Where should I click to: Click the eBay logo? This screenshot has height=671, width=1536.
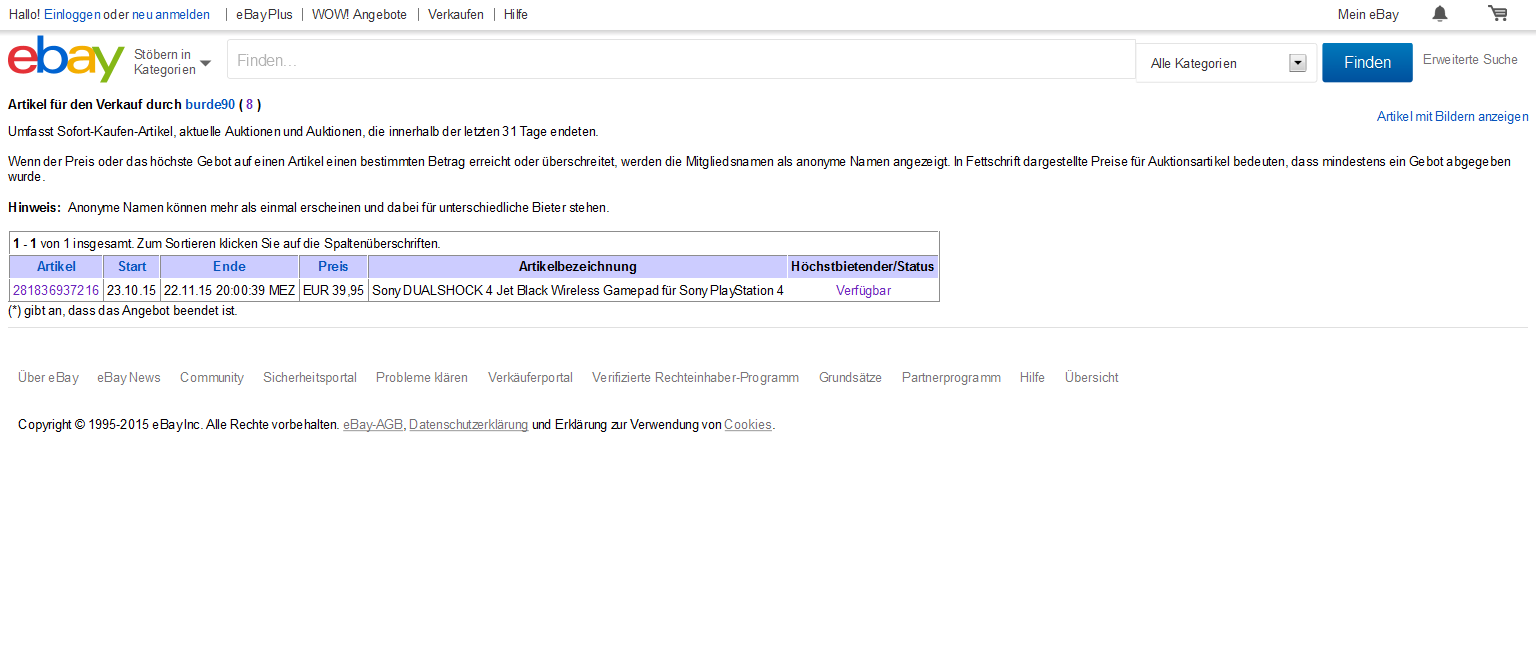point(66,60)
